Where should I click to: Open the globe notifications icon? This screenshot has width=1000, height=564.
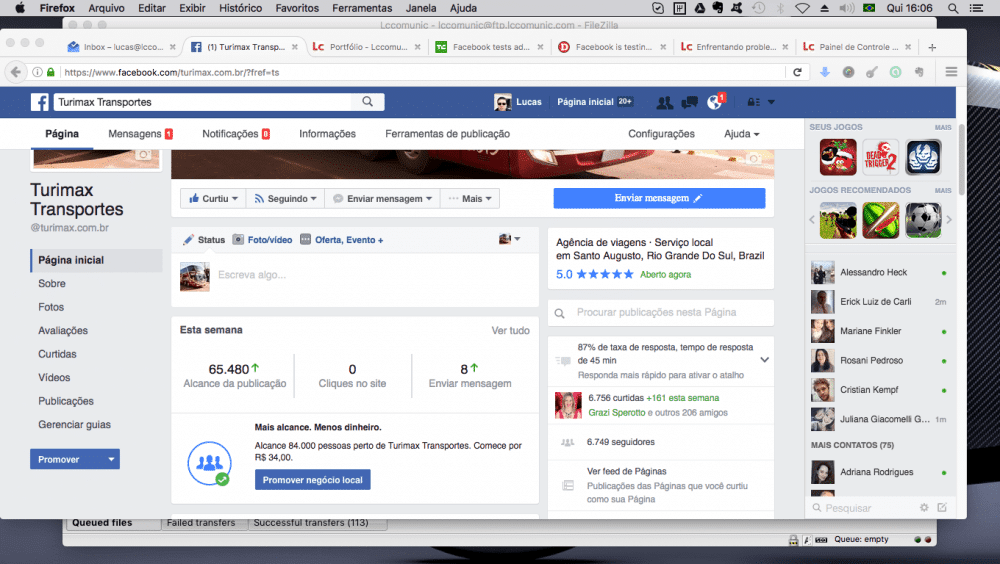[x=714, y=102]
